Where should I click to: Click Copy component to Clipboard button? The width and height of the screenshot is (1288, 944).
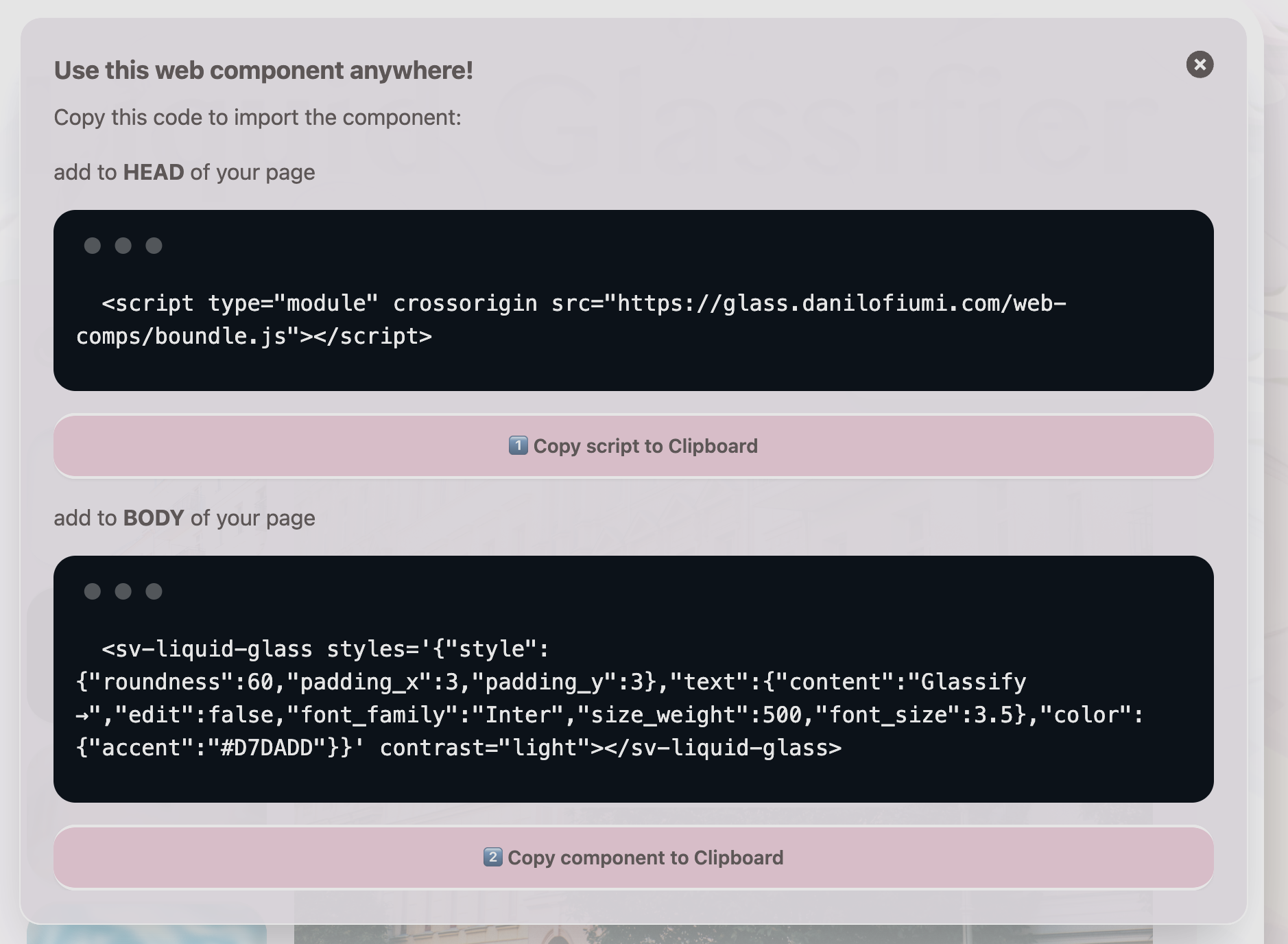(634, 858)
